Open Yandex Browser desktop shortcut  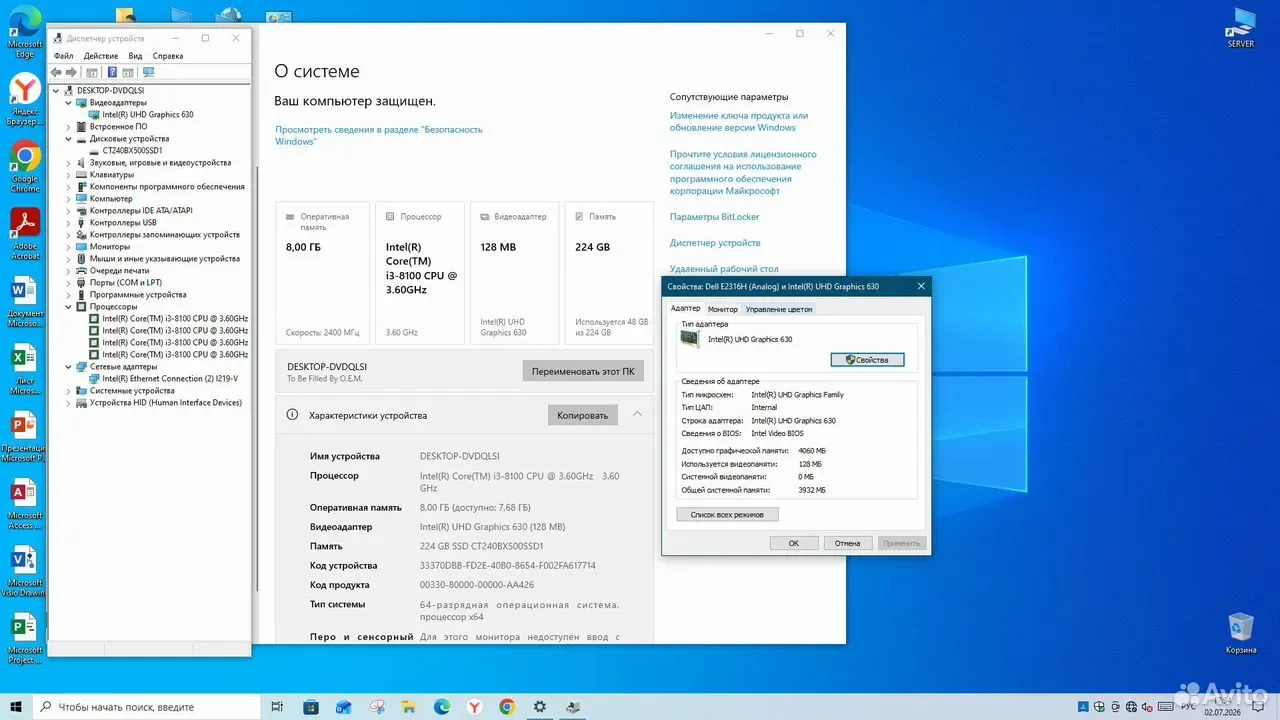(x=25, y=100)
